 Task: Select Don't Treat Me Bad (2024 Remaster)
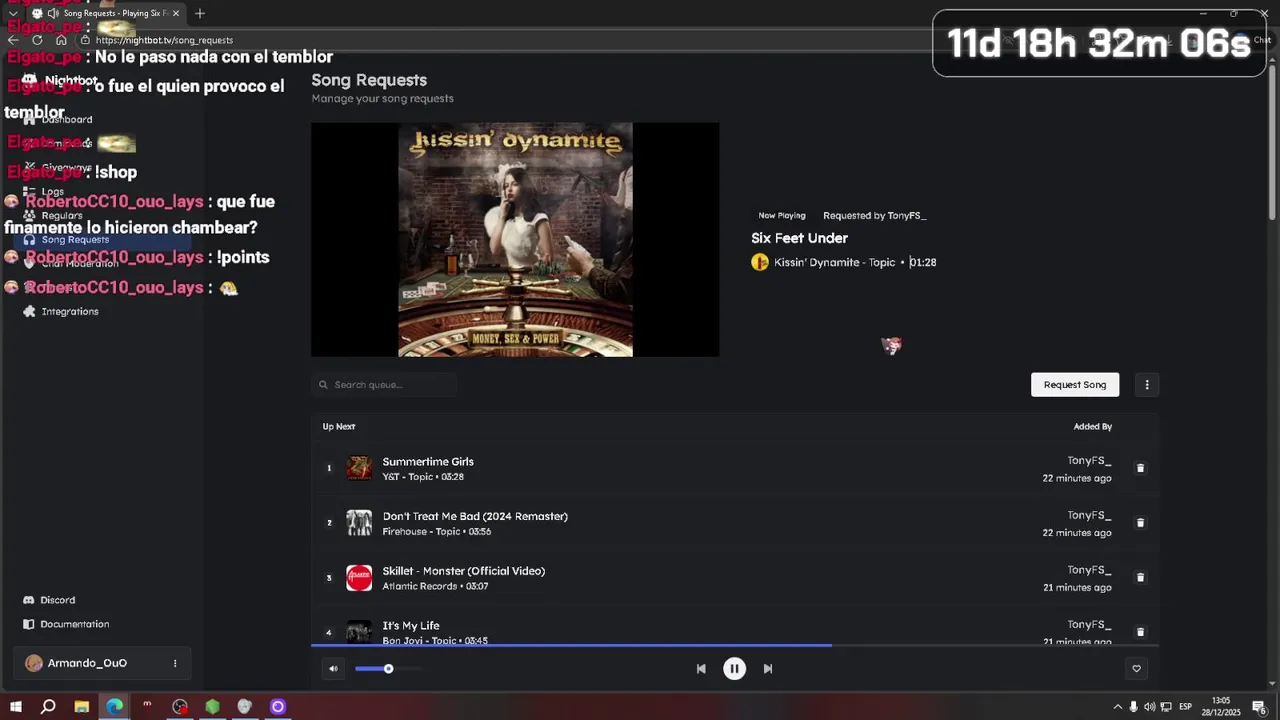point(475,517)
